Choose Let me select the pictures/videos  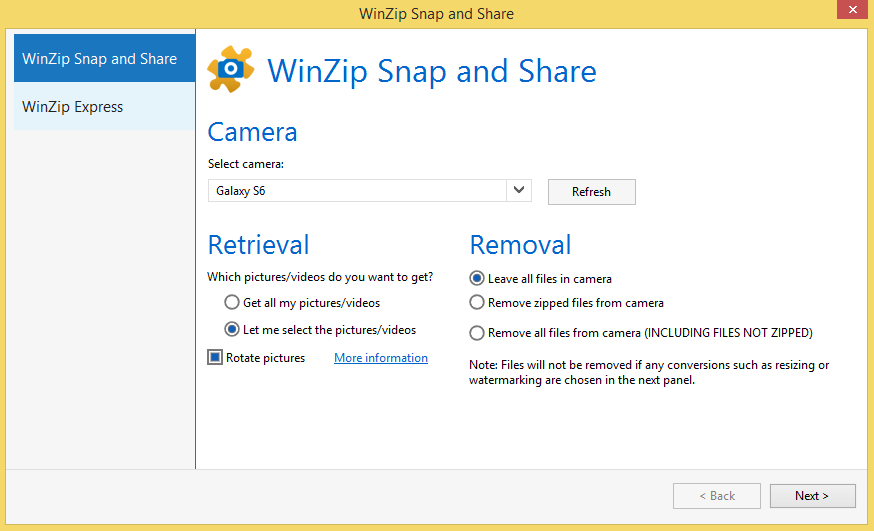pos(232,329)
